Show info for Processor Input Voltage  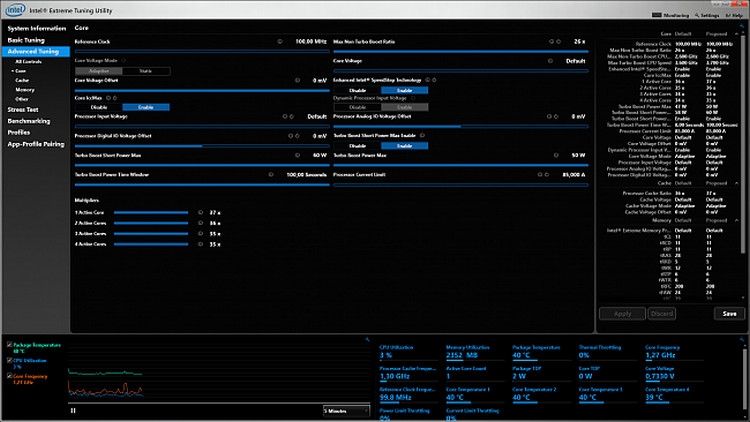click(x=285, y=116)
